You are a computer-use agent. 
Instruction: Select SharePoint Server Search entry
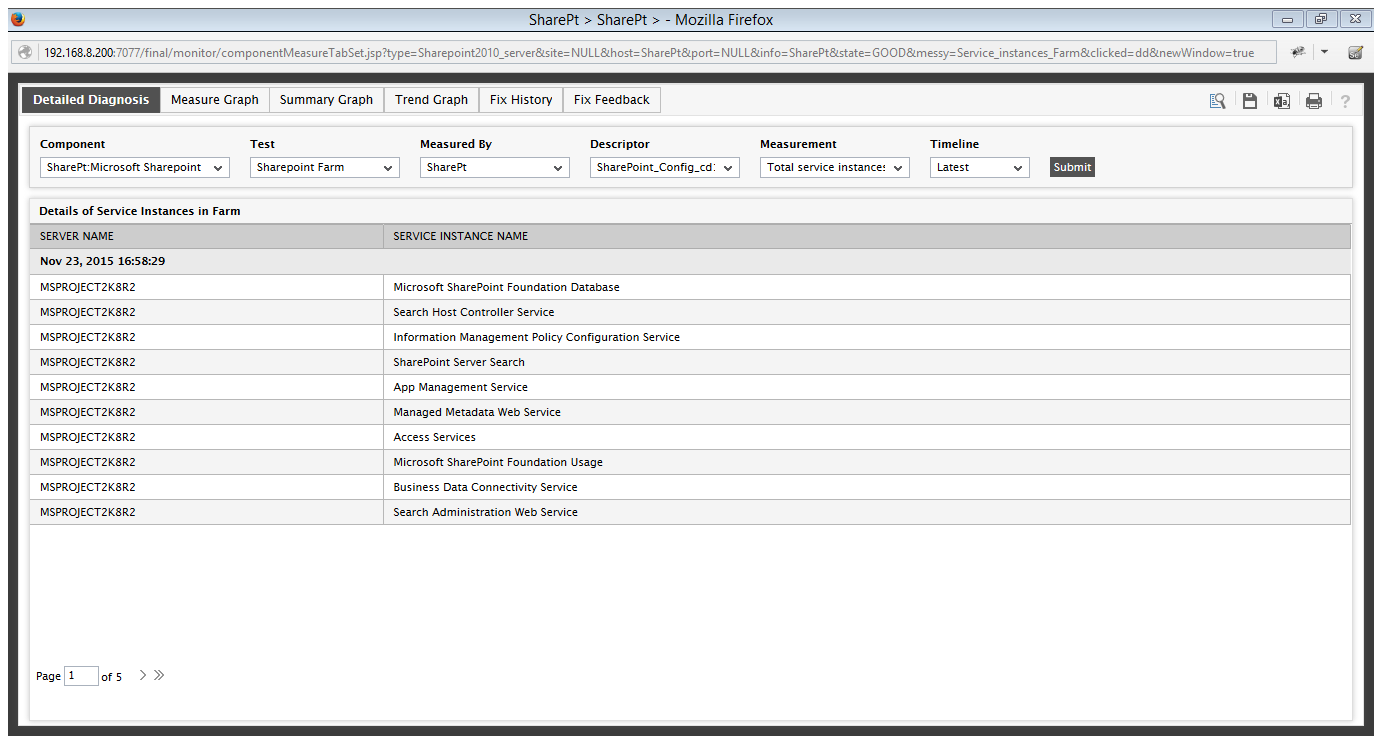pyautogui.click(x=459, y=362)
